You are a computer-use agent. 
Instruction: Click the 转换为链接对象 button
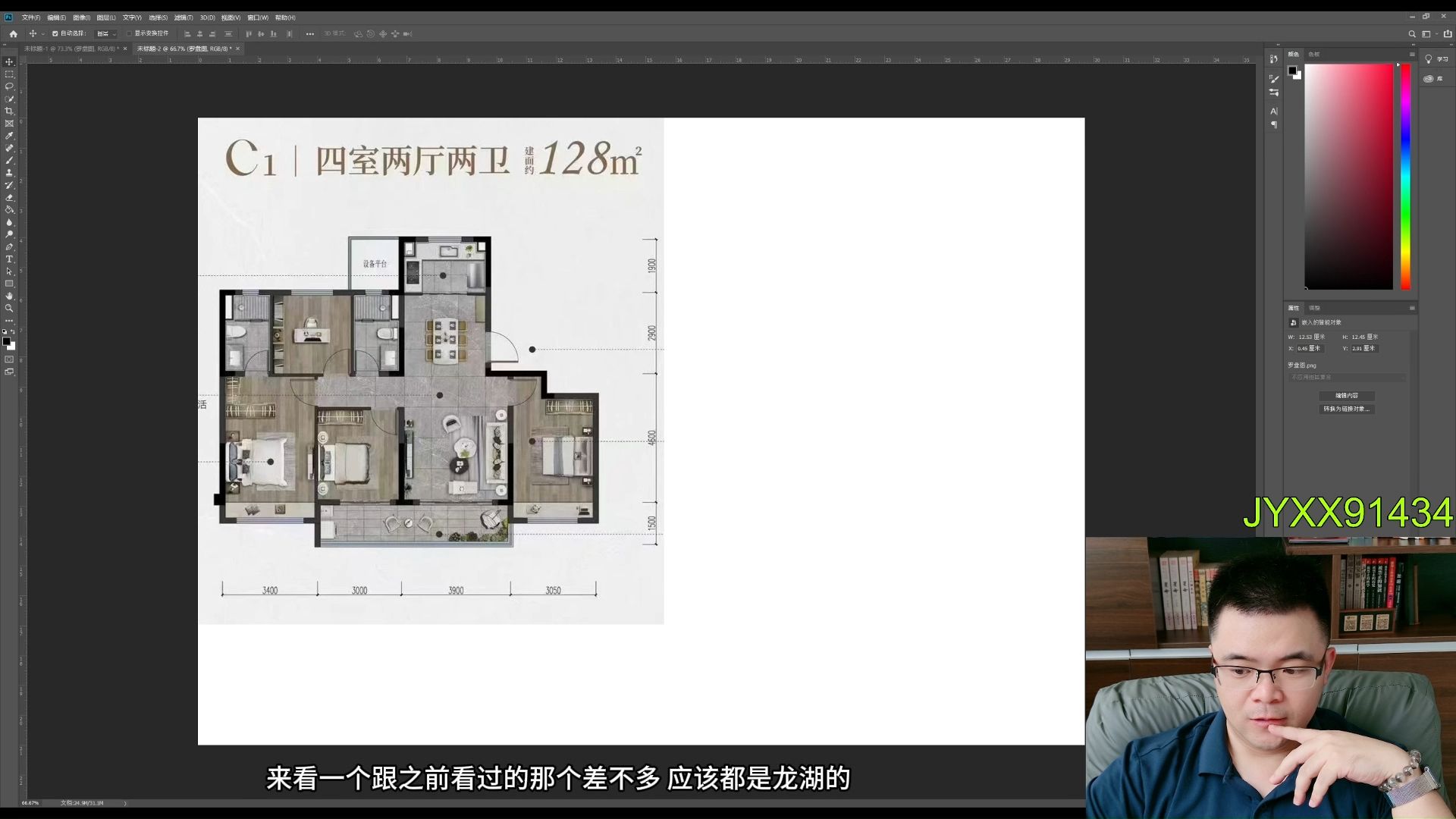[1347, 409]
